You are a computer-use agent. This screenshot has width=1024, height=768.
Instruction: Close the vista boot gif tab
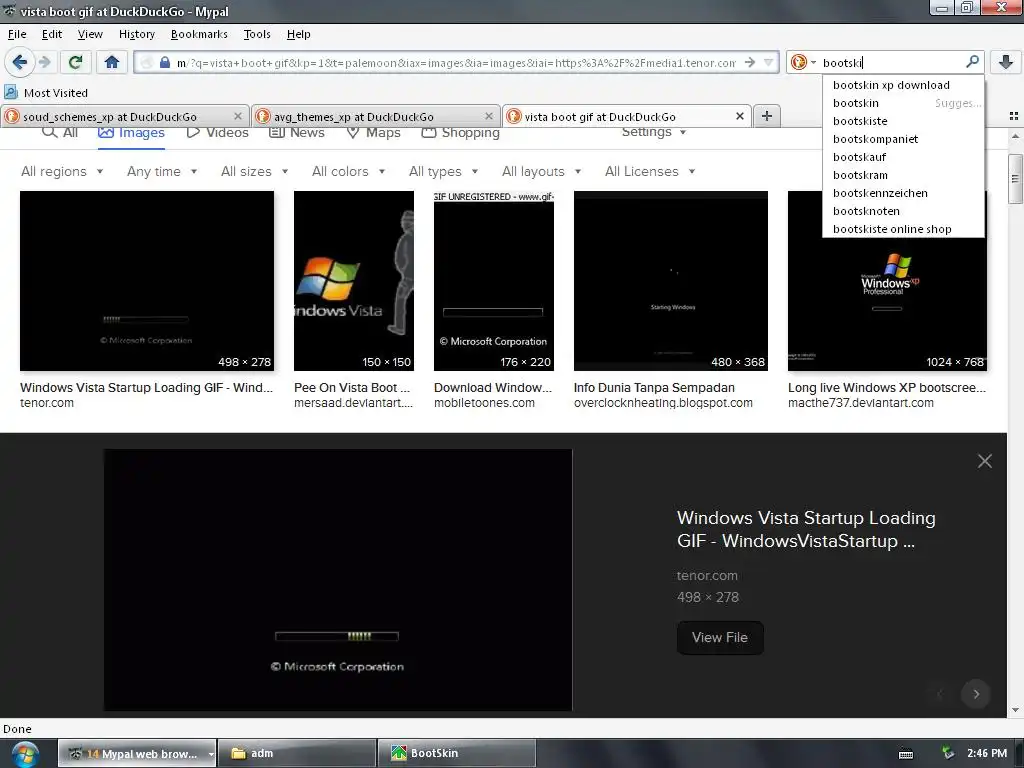740,116
